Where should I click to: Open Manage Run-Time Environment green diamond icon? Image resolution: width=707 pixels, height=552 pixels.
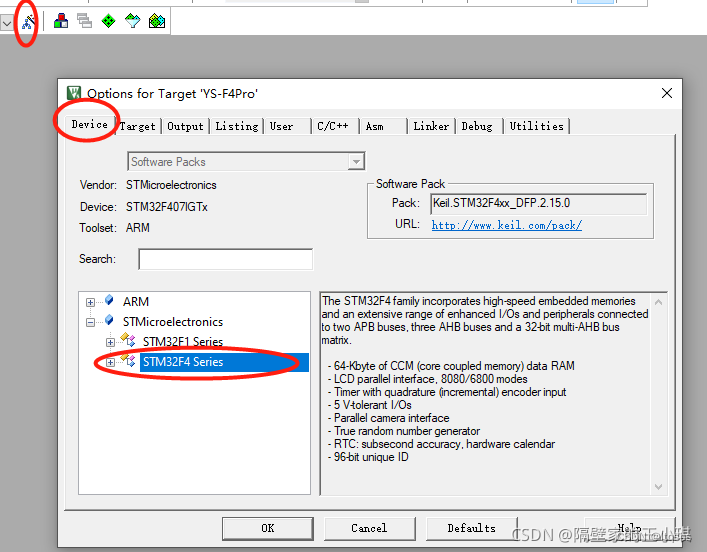coord(108,21)
